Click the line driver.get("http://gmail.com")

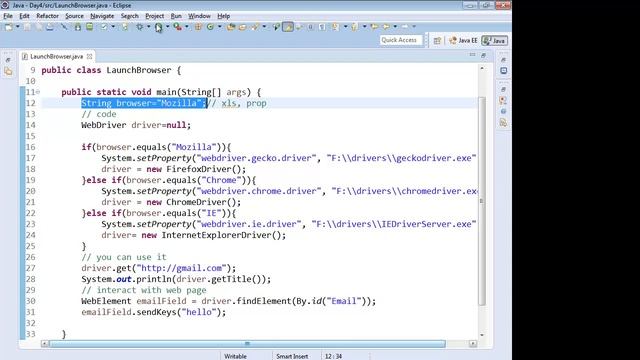pyautogui.click(x=159, y=268)
